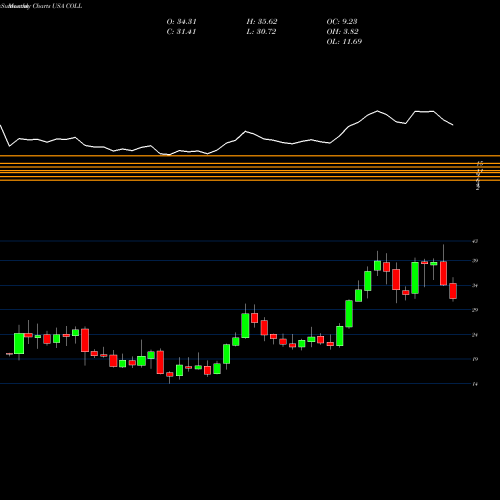Viewport: 500px width, 500px height.
Task: Click the 'OL: 11.69' reading
Action: click(x=344, y=42)
